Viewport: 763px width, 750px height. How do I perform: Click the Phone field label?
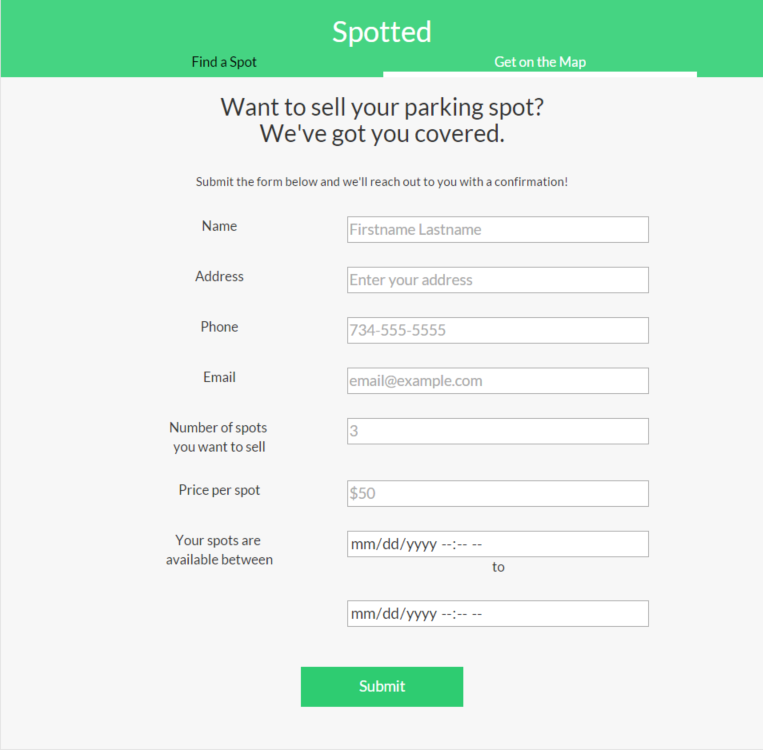pos(219,327)
